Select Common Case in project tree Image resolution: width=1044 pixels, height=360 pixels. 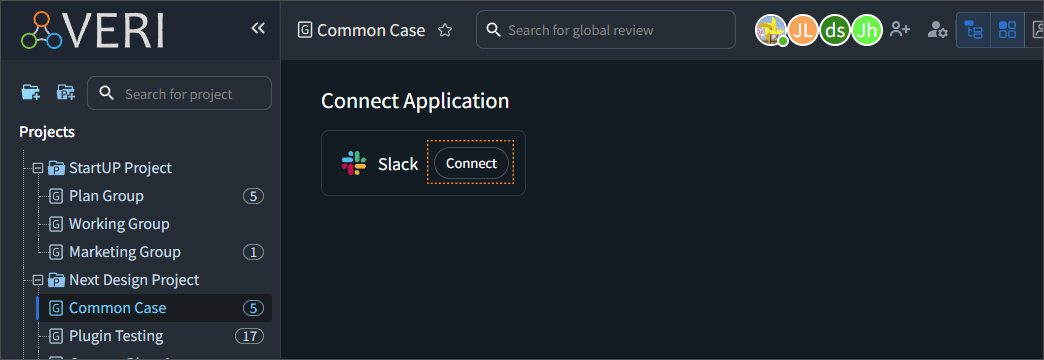[154, 308]
